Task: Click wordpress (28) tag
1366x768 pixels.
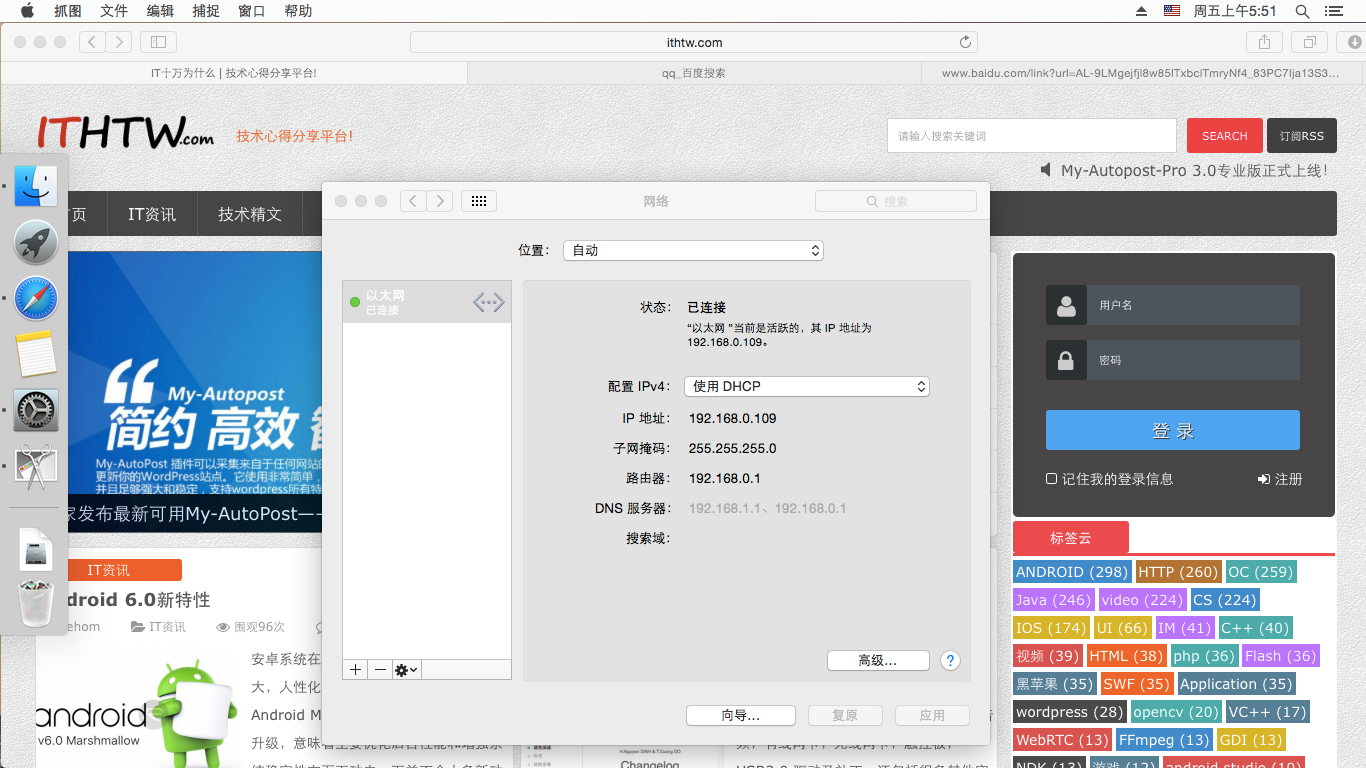Action: 1070,712
